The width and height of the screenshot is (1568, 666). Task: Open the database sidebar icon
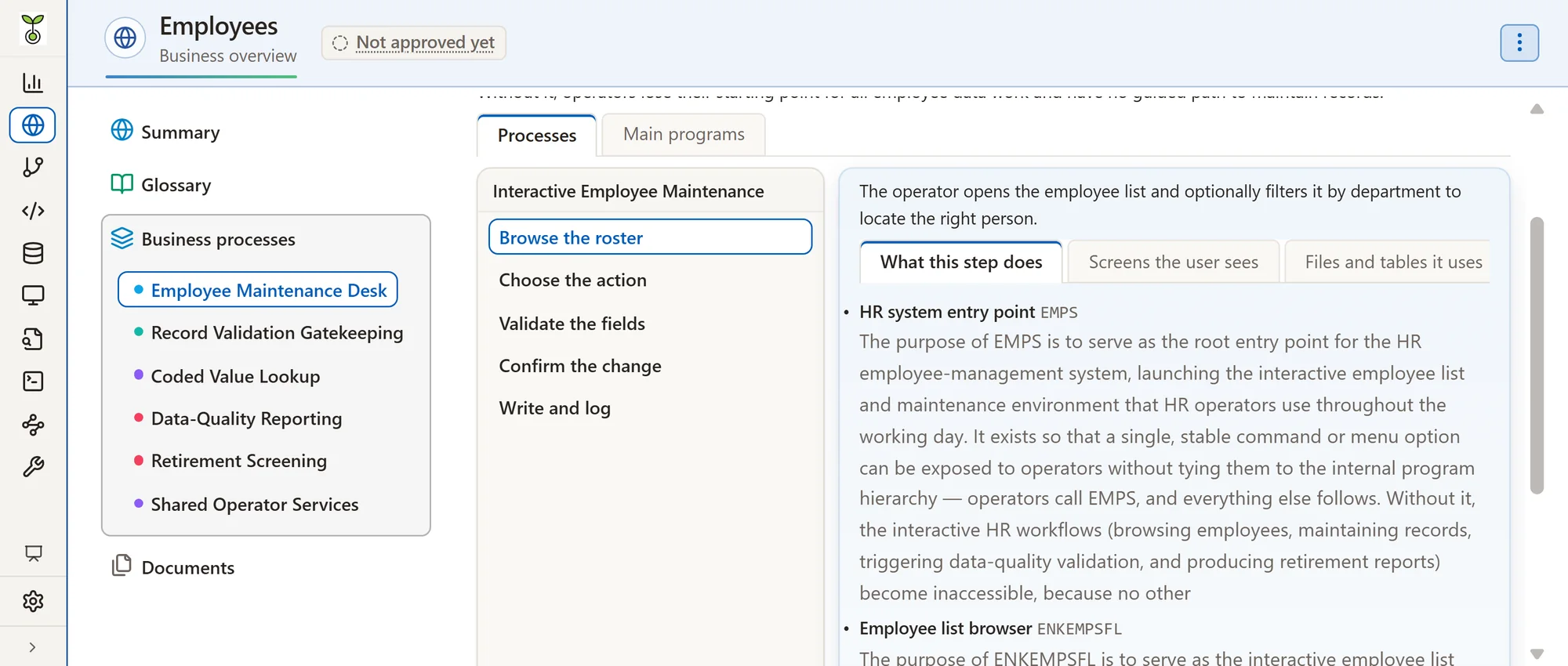[33, 253]
